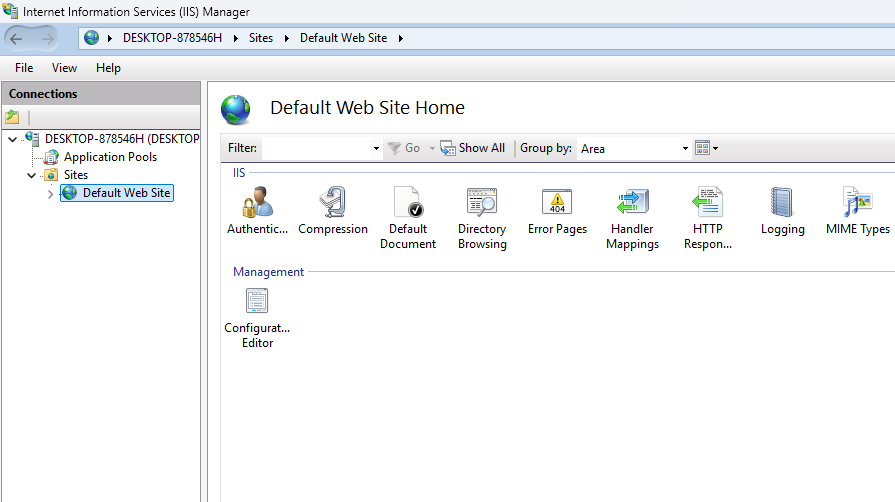Click DESKTOP-878546H in the breadcrumb
This screenshot has width=895, height=502.
point(172,38)
